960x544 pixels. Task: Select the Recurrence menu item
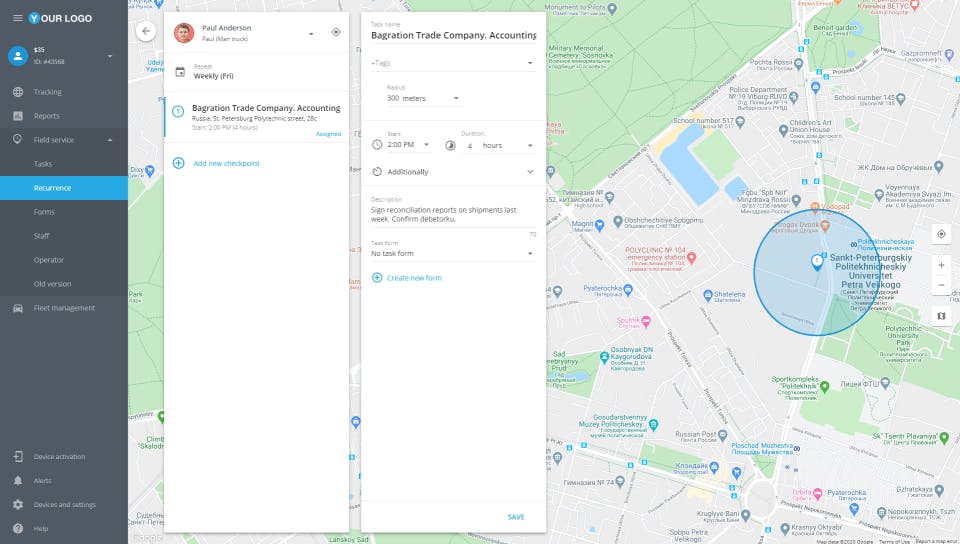(64, 188)
